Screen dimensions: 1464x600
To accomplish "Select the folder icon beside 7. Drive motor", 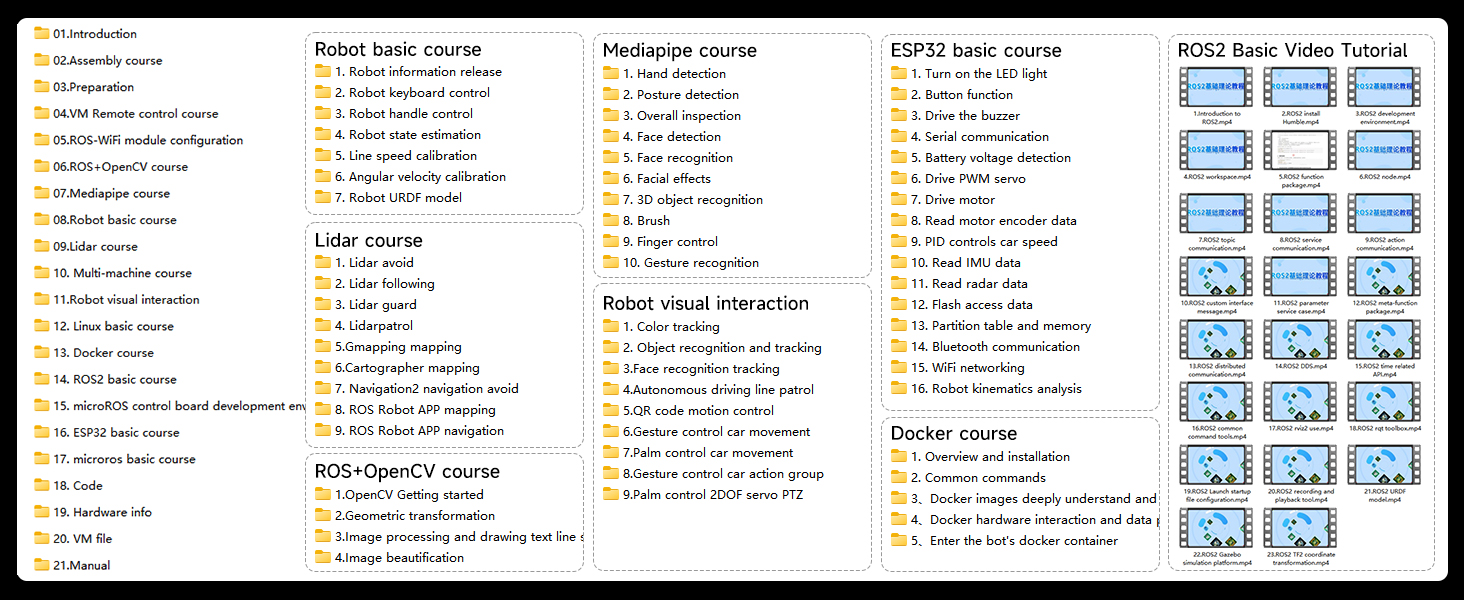I will pyautogui.click(x=899, y=199).
